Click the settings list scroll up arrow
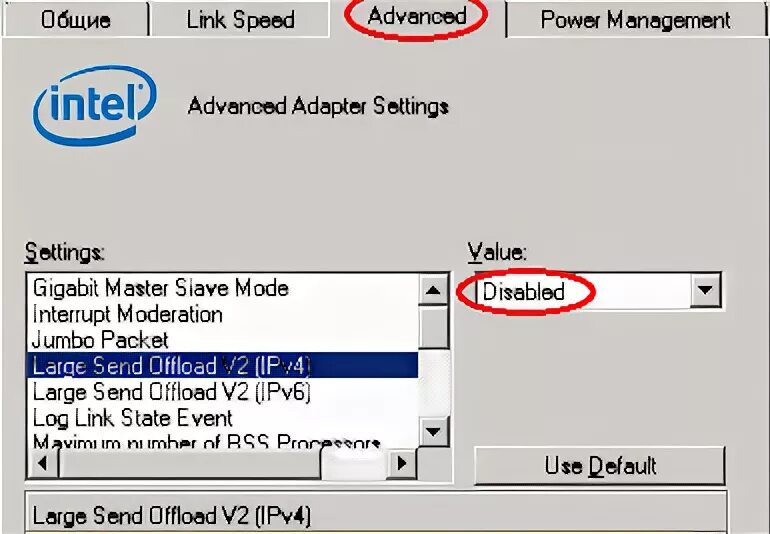Image resolution: width=770 pixels, height=534 pixels. tap(433, 290)
